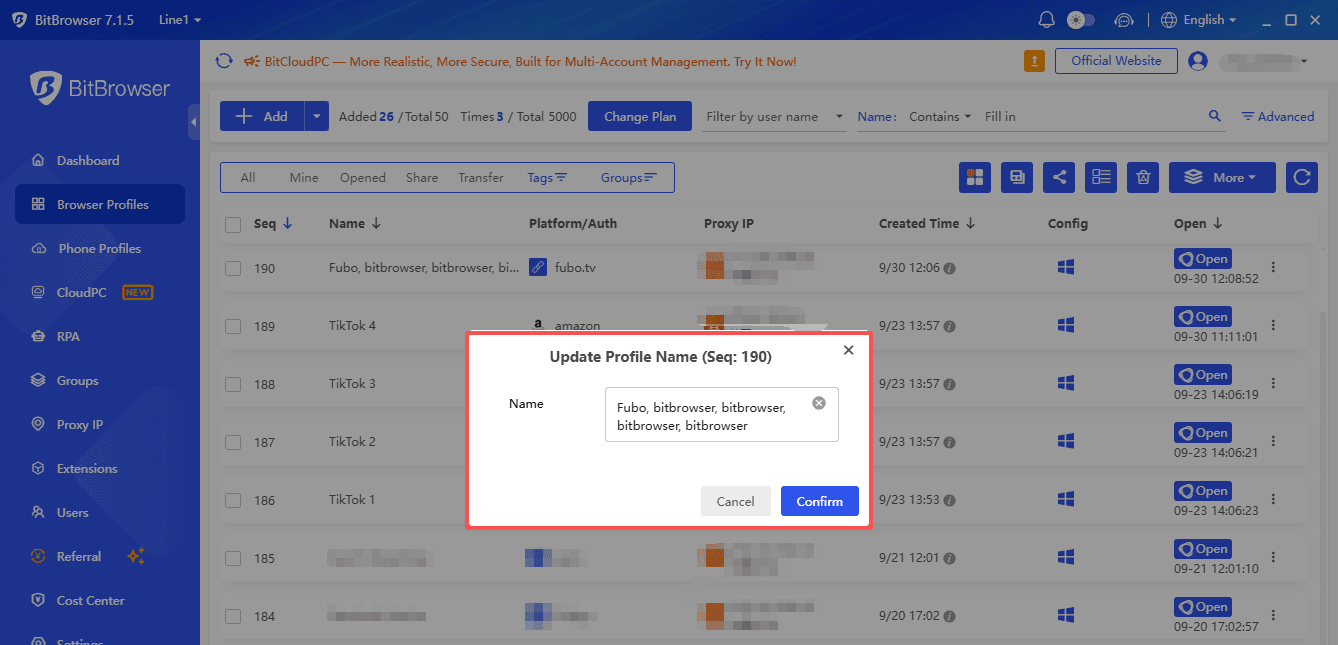
Task: Check the checkbox for row 186
Action: 233,500
